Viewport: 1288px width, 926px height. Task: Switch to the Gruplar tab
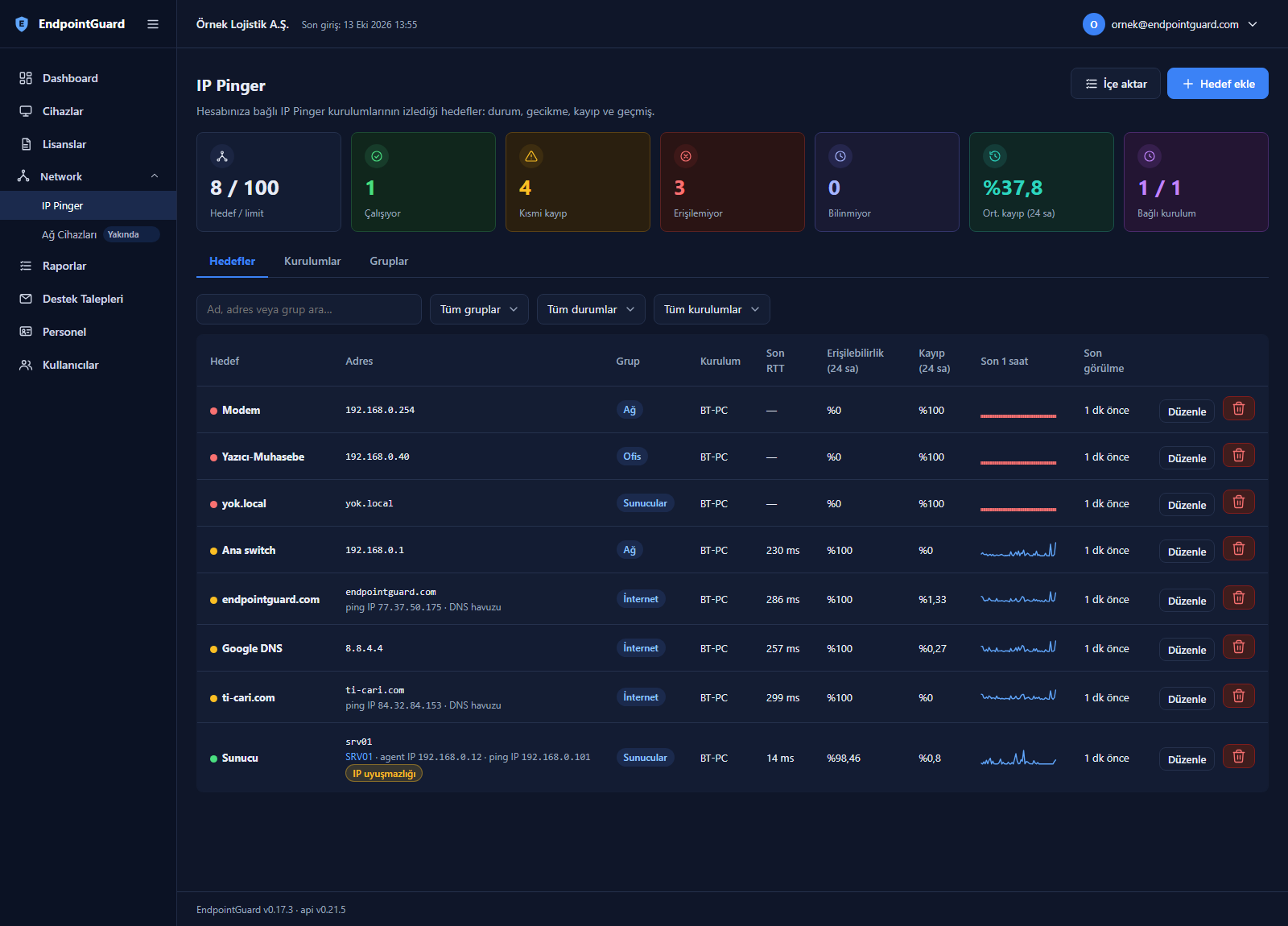[389, 261]
